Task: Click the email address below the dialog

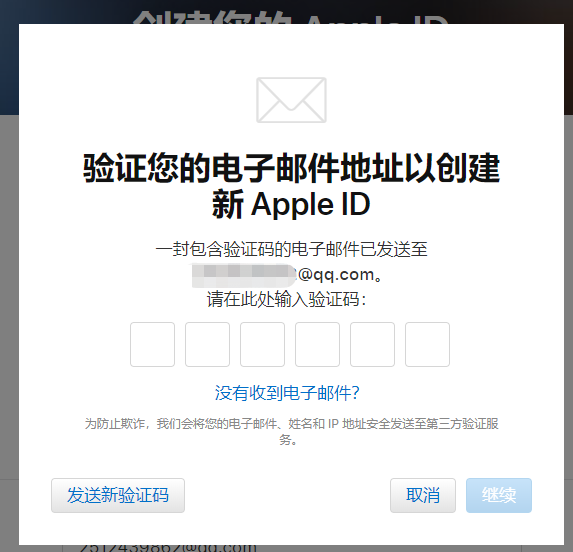Action: (x=168, y=548)
